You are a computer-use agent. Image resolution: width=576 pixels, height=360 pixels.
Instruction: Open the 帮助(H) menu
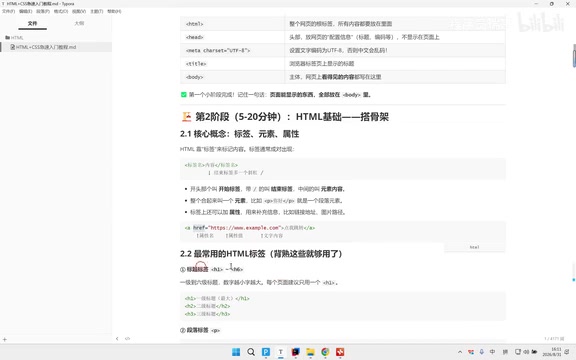[114, 11]
